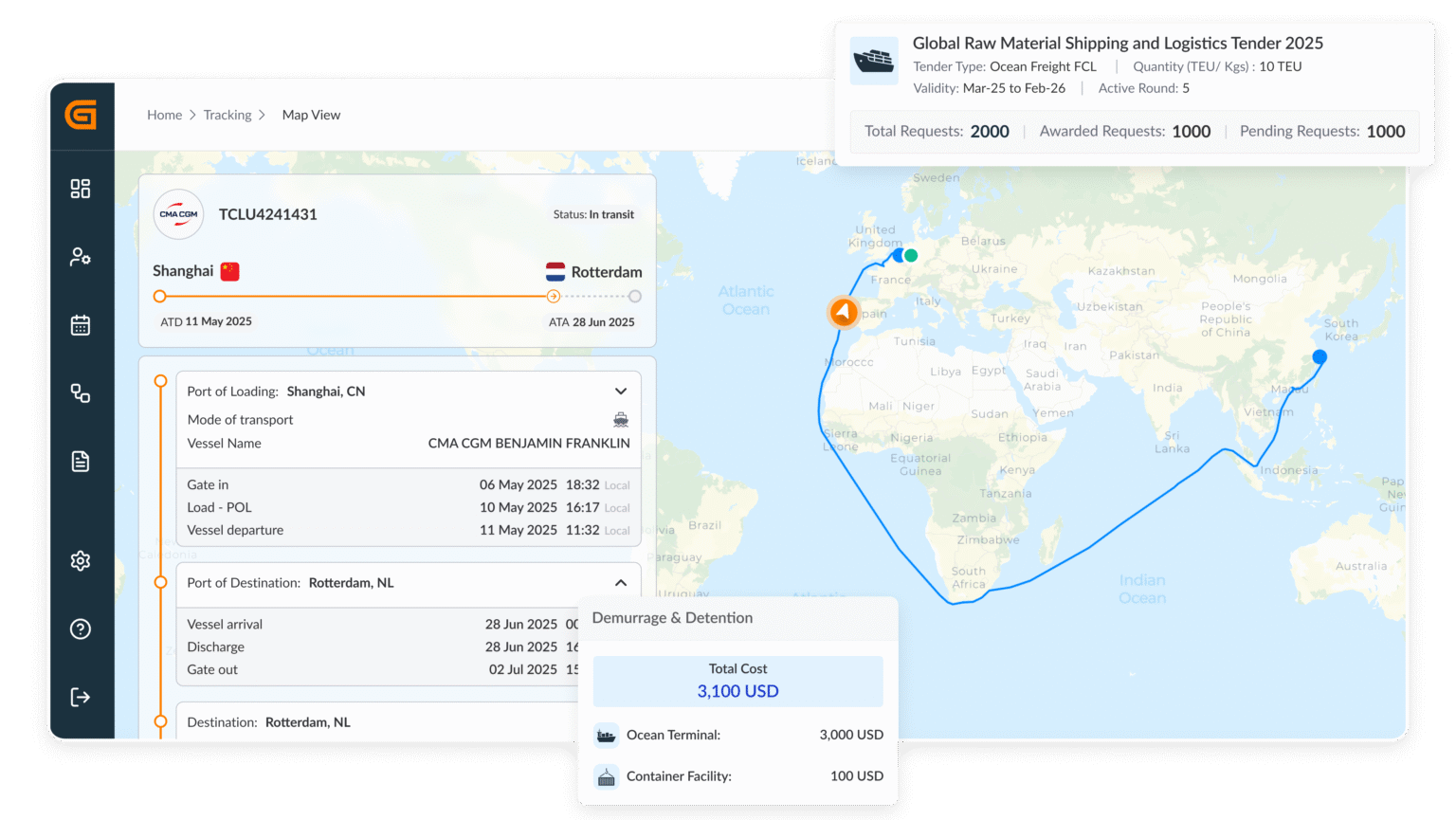Click the logout icon in the sidebar
Viewport: 1456px width, 820px height.
coord(81,697)
